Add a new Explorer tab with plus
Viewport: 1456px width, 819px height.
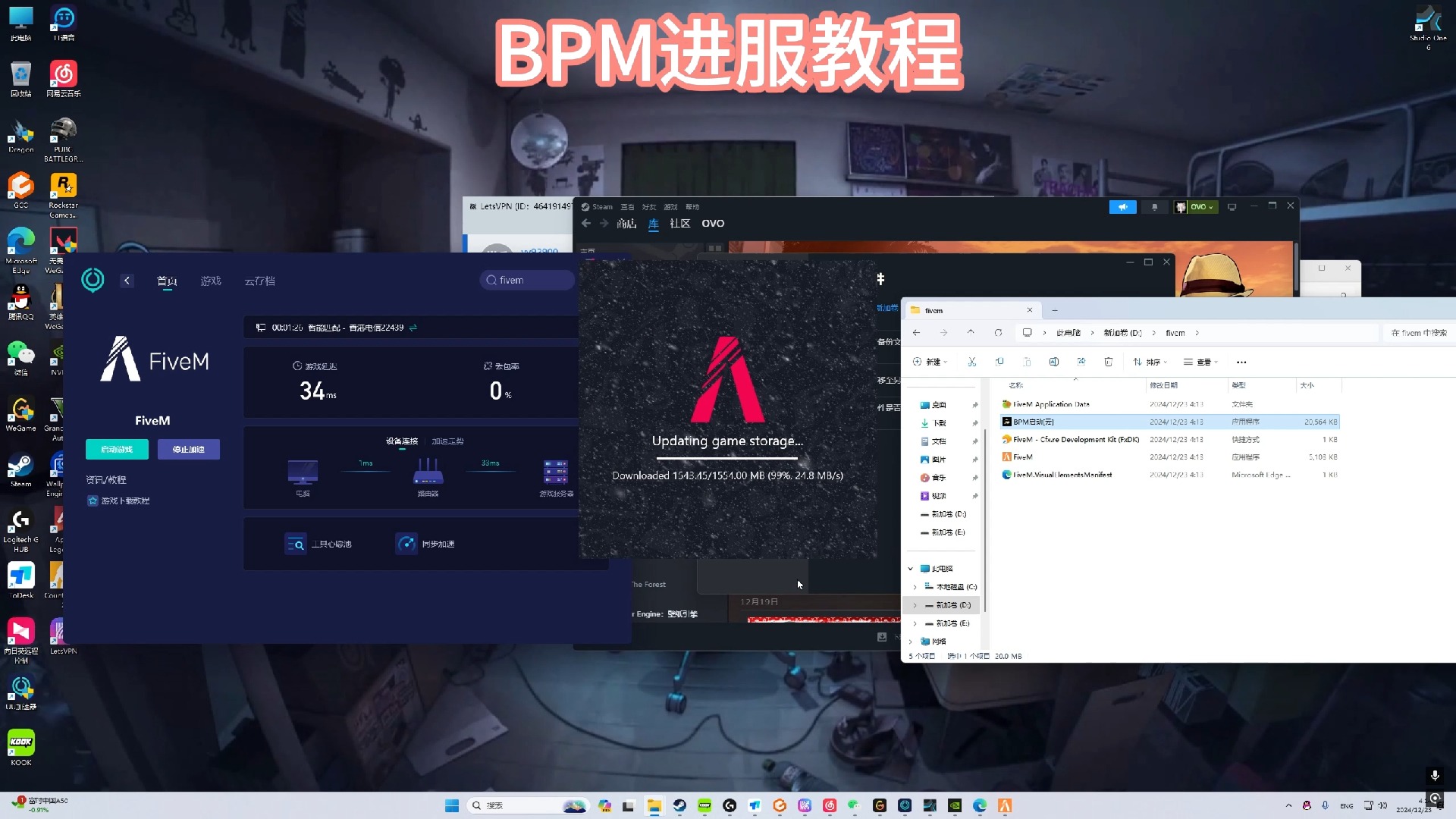[x=1055, y=310]
